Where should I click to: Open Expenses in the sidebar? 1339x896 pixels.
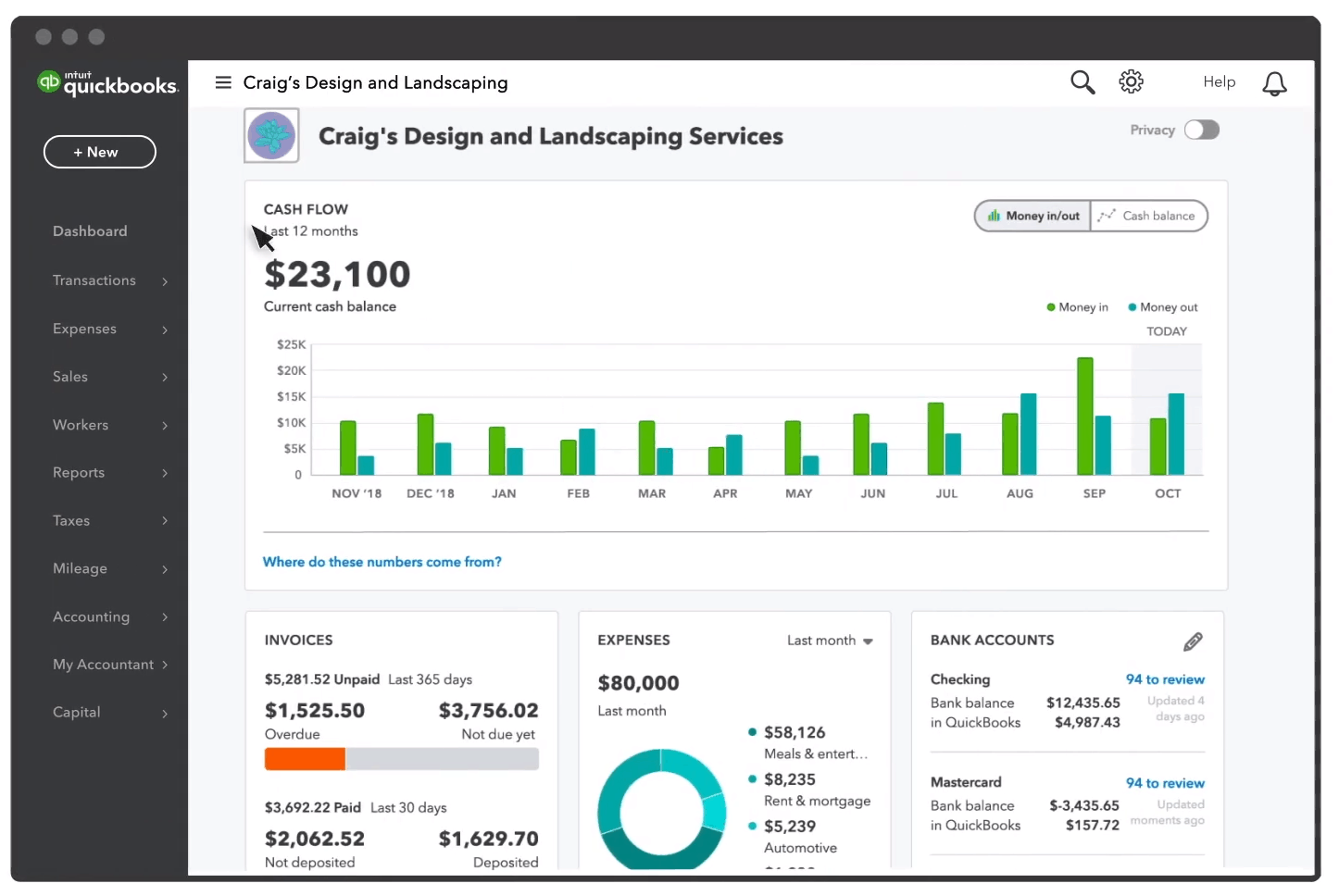tap(84, 329)
